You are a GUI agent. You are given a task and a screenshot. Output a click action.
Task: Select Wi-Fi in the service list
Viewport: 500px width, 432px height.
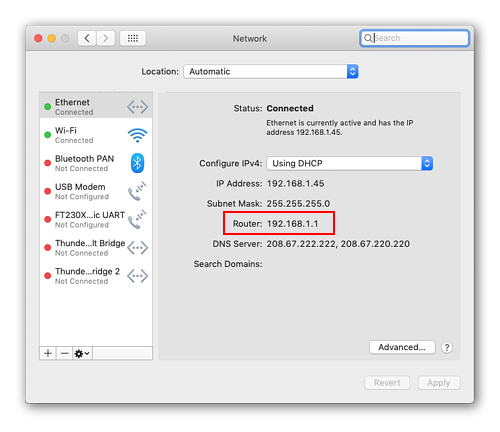(96, 135)
